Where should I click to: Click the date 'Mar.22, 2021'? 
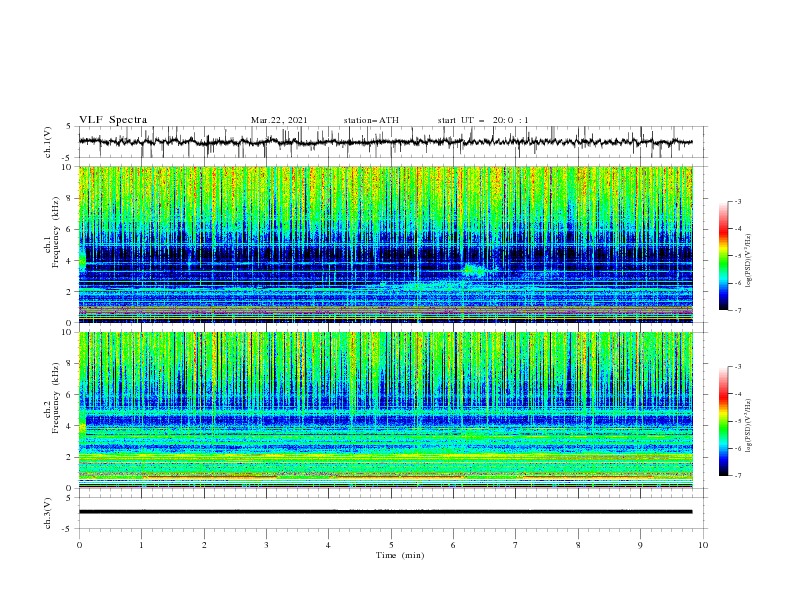[x=279, y=120]
